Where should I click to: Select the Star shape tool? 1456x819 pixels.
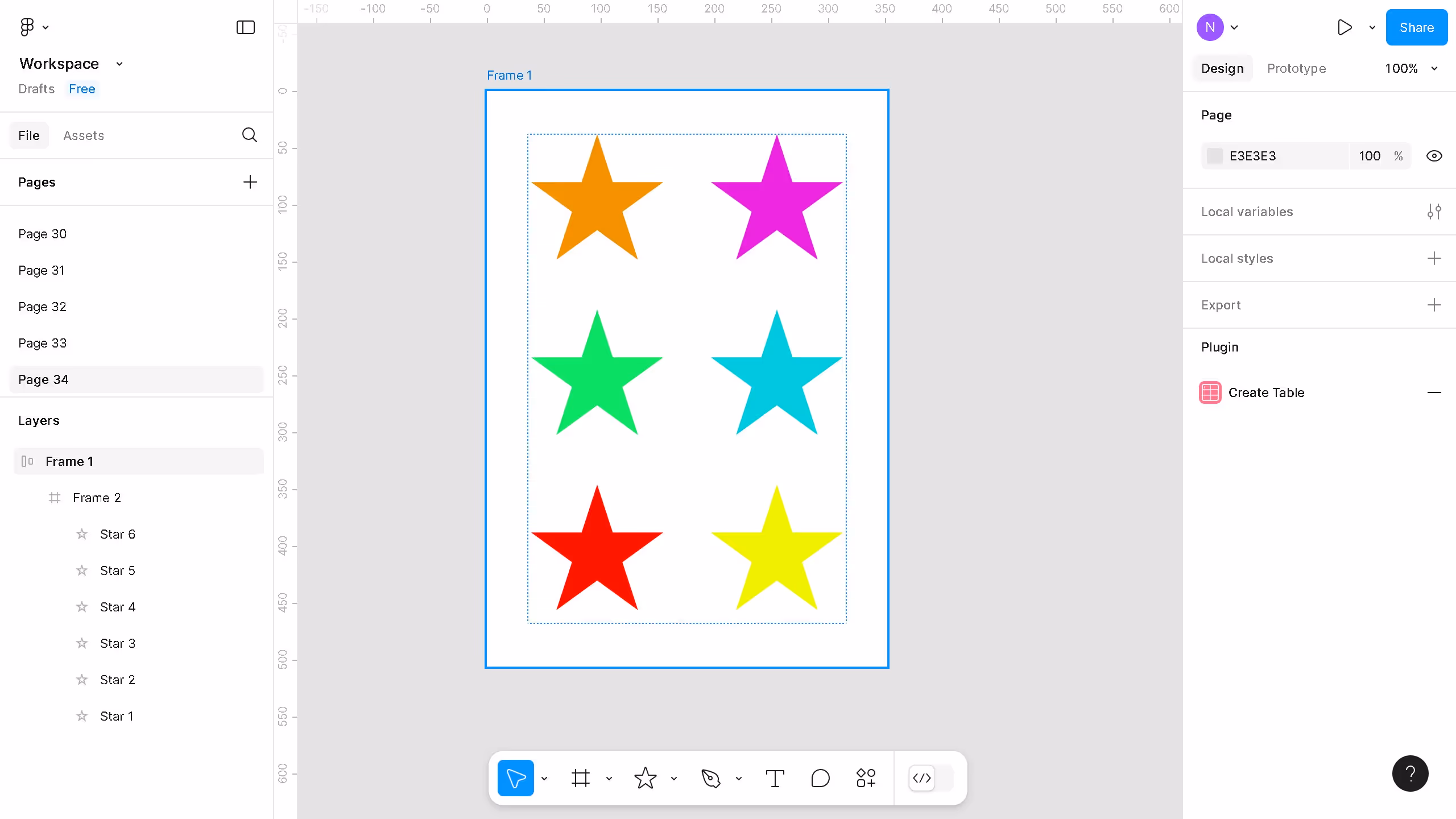click(x=645, y=777)
